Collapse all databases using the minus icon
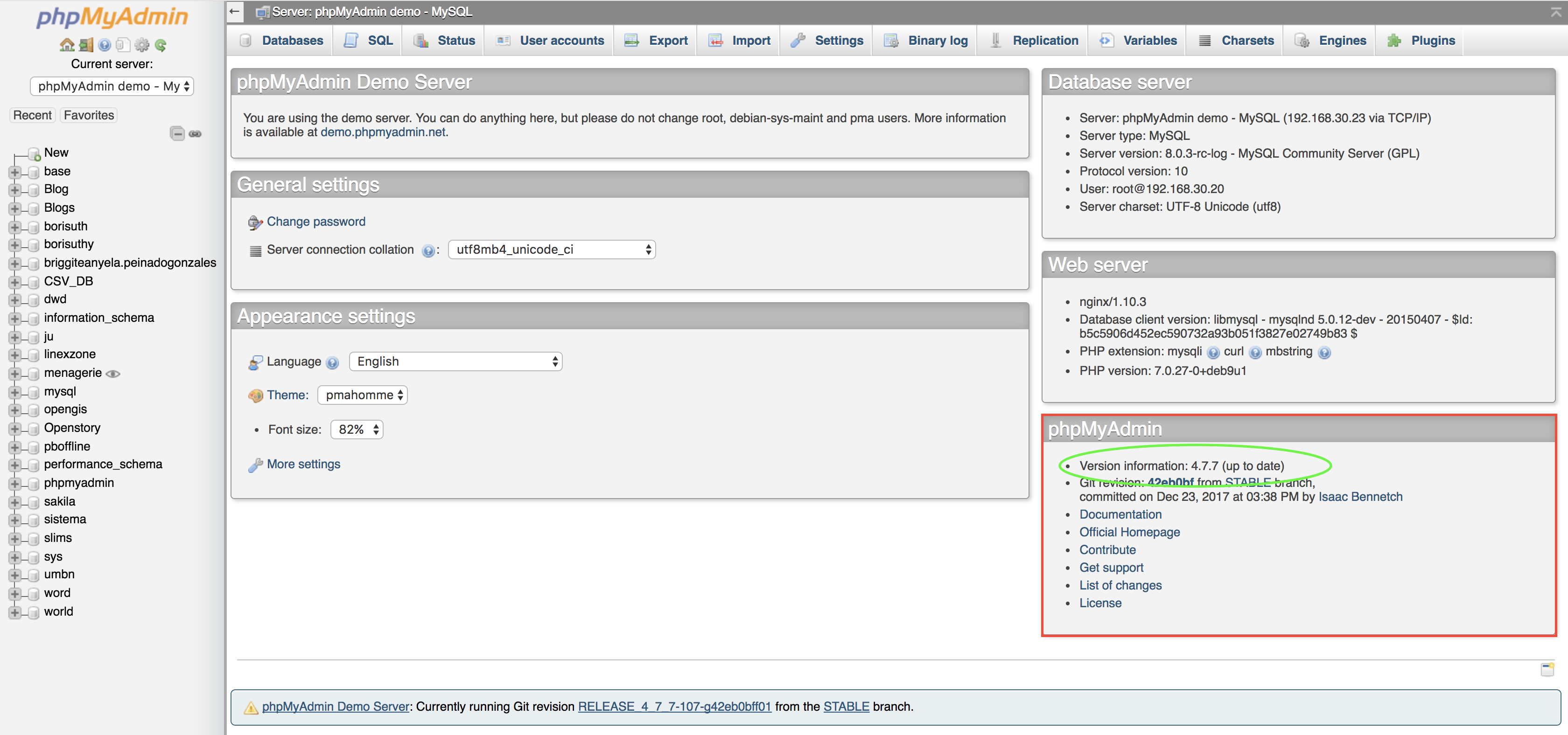Screen dimensions: 1568x735 [x=177, y=133]
